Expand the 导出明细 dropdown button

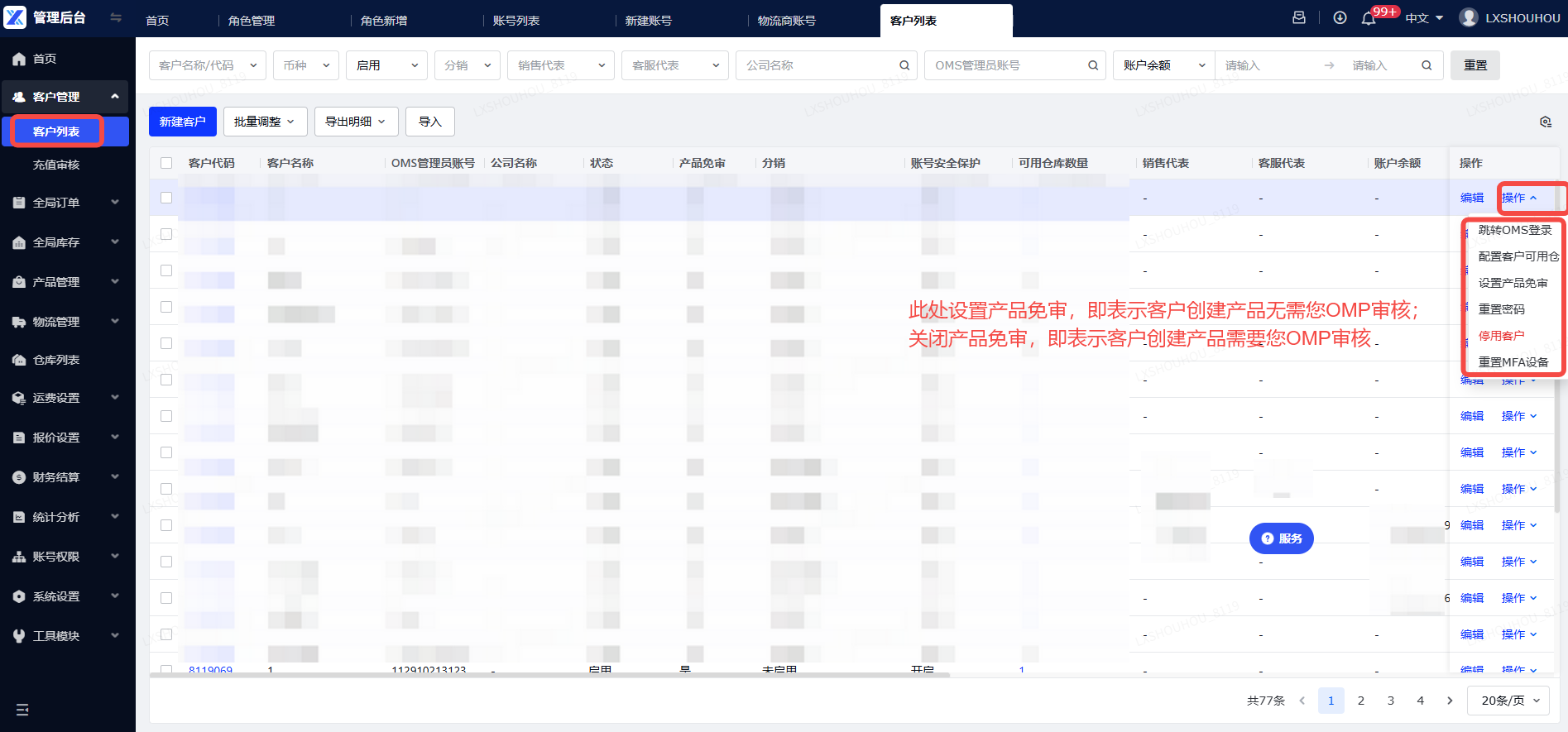point(357,122)
